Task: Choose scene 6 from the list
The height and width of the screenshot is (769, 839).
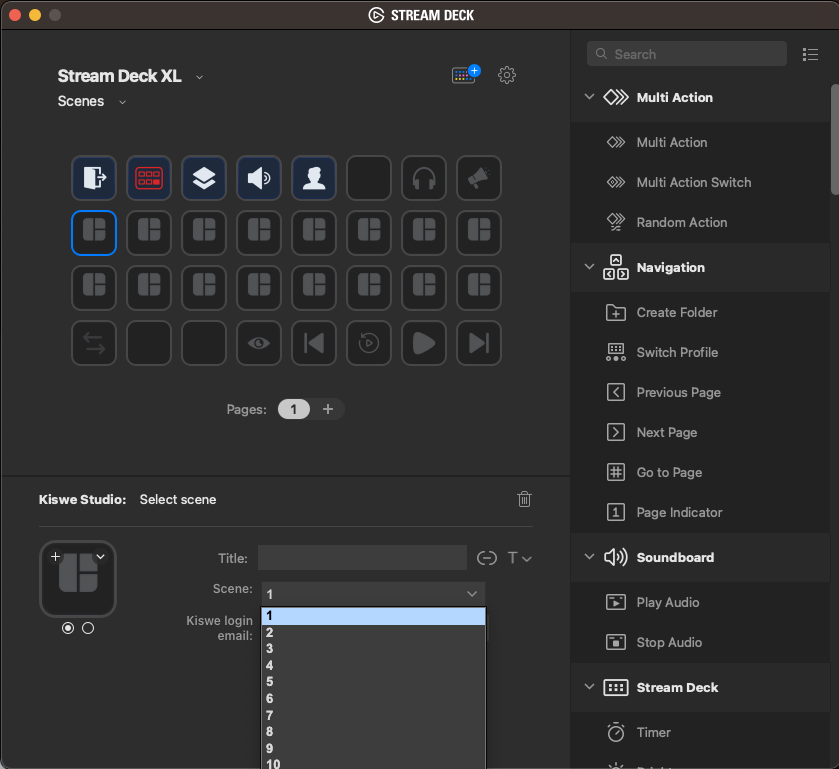Action: tap(373, 698)
